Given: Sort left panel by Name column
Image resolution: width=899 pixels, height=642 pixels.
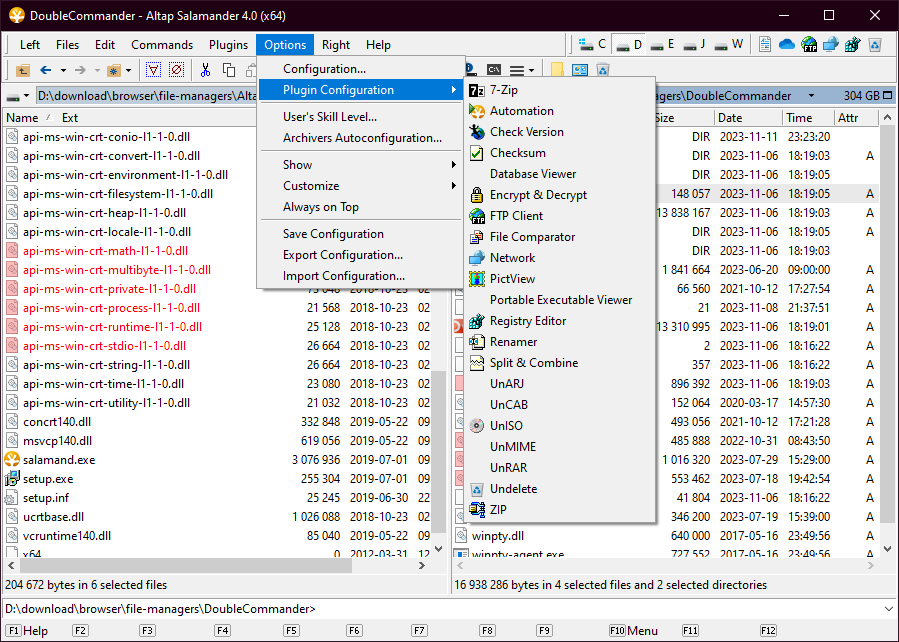Looking at the screenshot, I should pos(23,118).
